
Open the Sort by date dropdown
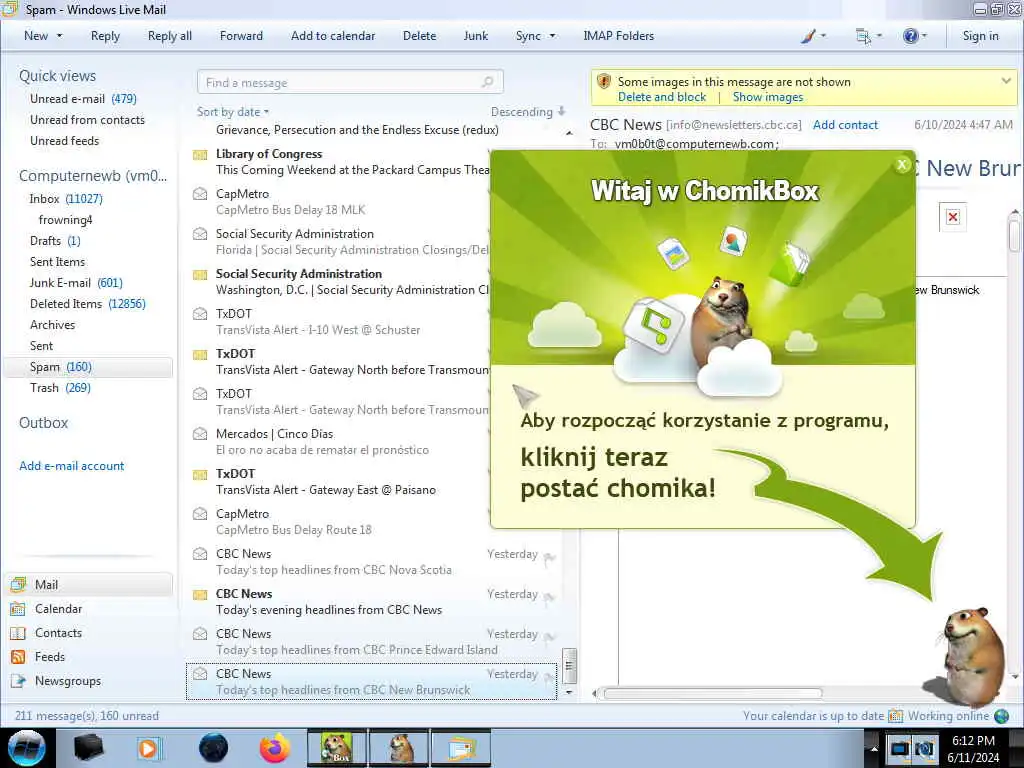233,112
